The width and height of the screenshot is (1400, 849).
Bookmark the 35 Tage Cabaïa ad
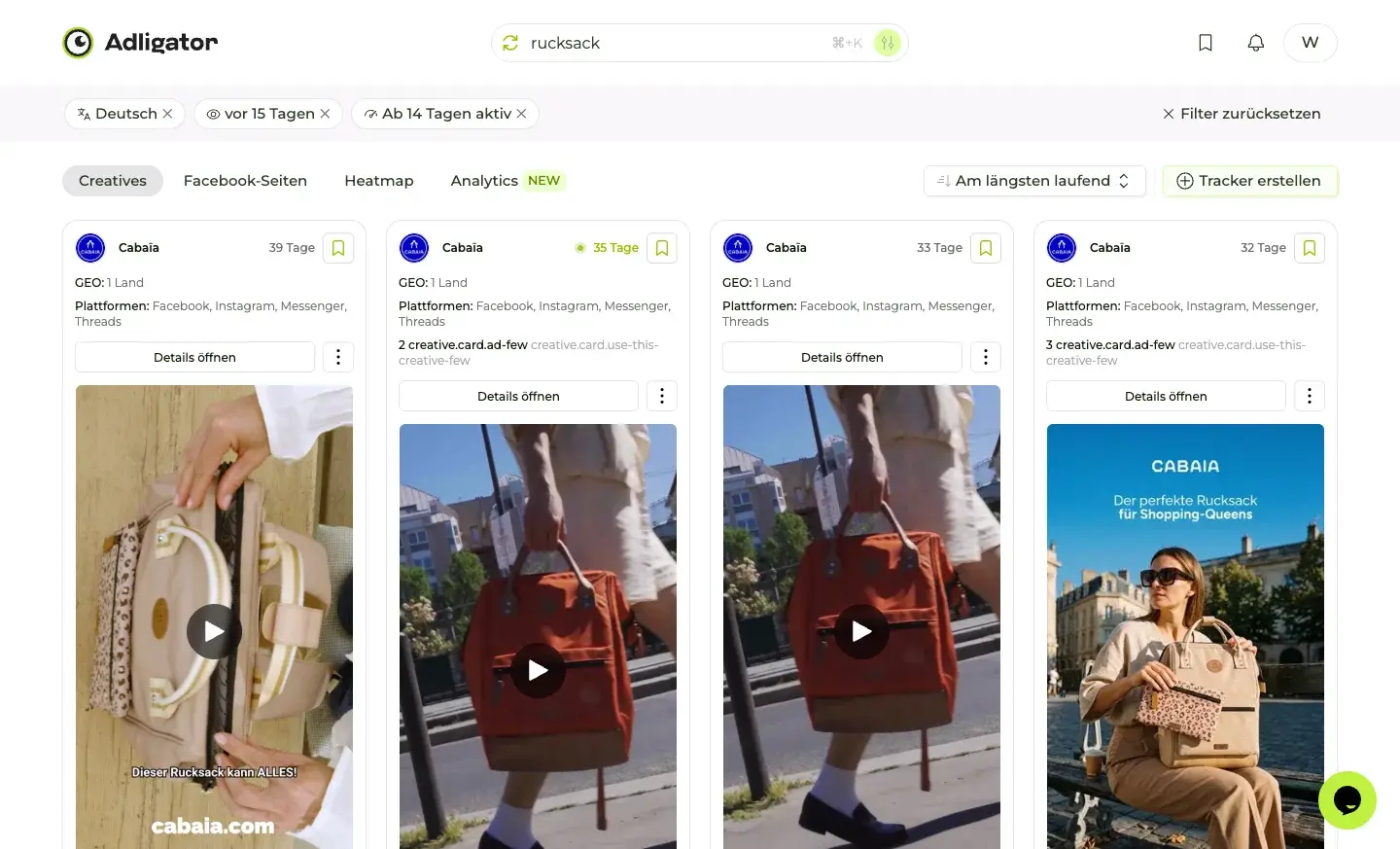[662, 248]
